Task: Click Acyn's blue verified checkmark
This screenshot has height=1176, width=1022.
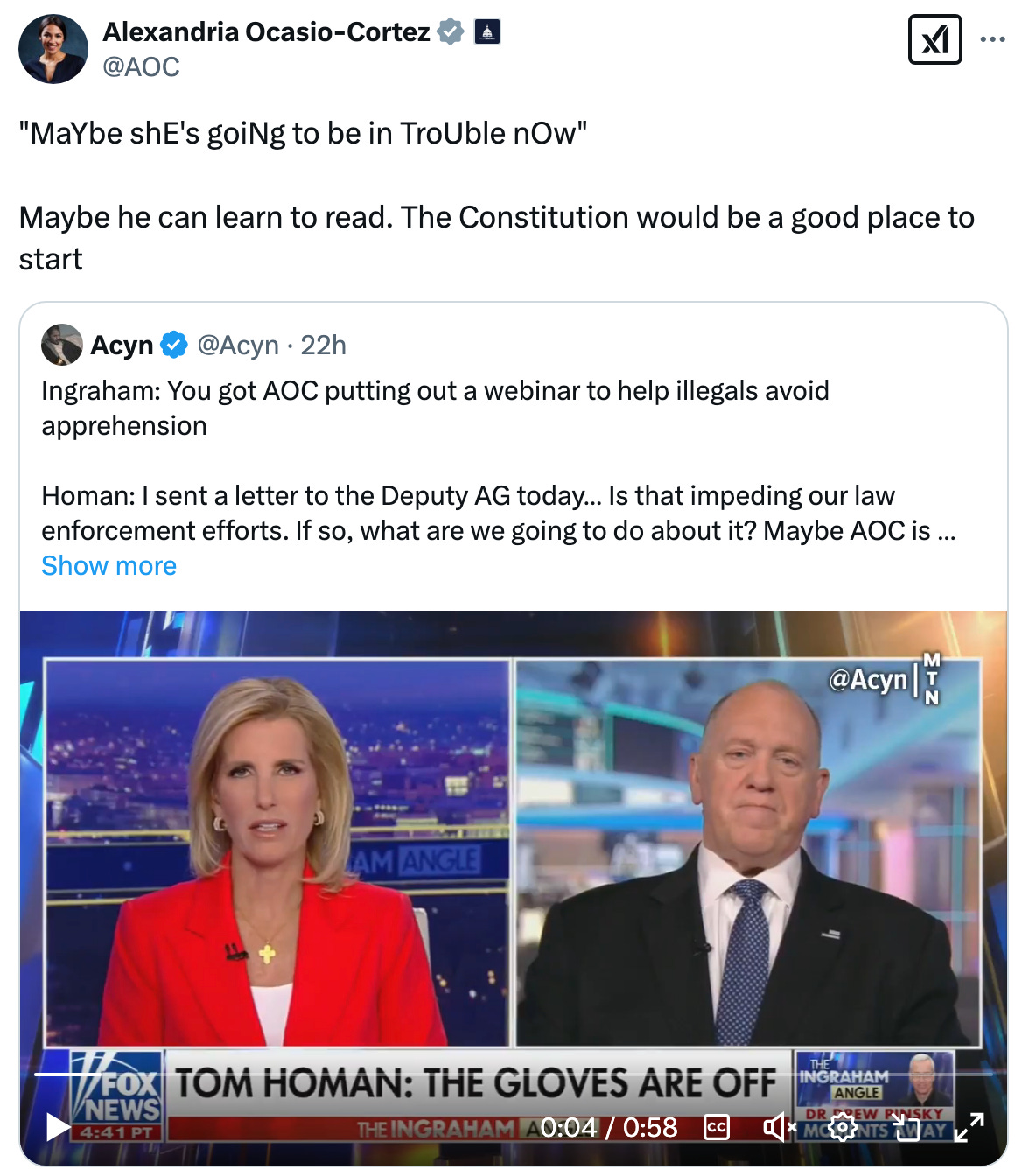Action: pos(174,345)
